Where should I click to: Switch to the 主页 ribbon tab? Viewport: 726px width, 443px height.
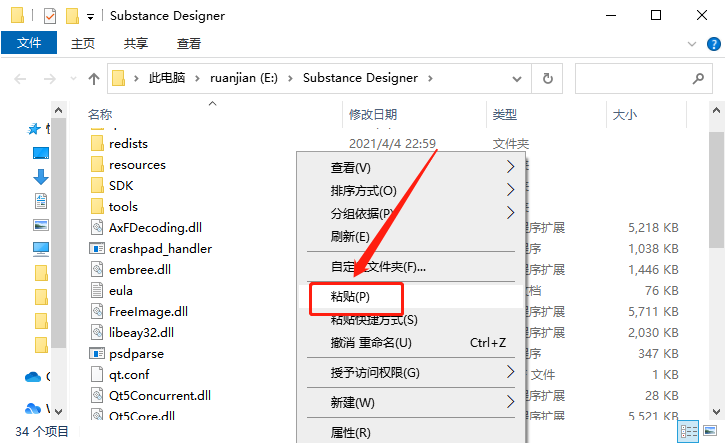click(83, 44)
